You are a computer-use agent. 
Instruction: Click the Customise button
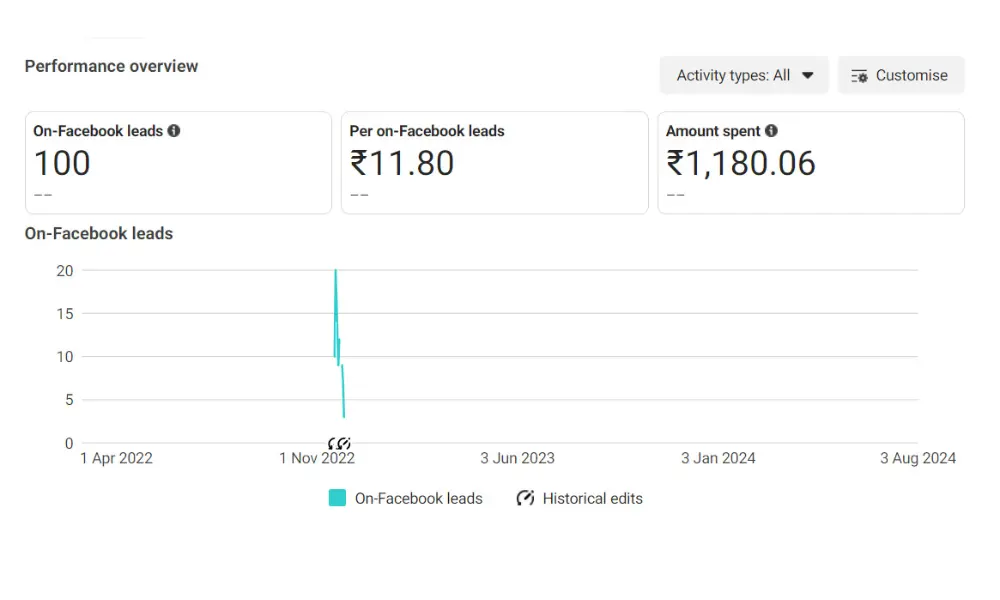[901, 75]
